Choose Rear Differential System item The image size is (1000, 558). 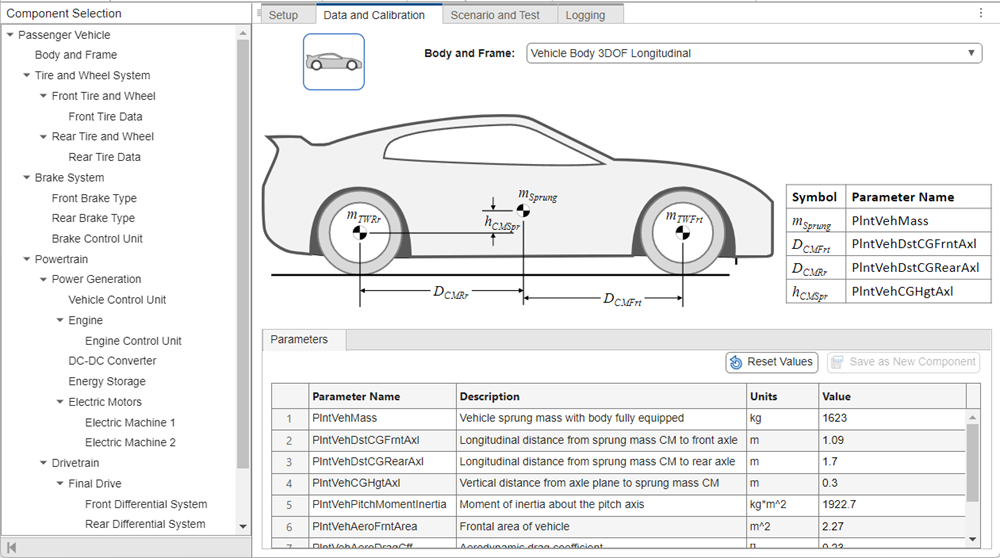pos(145,524)
